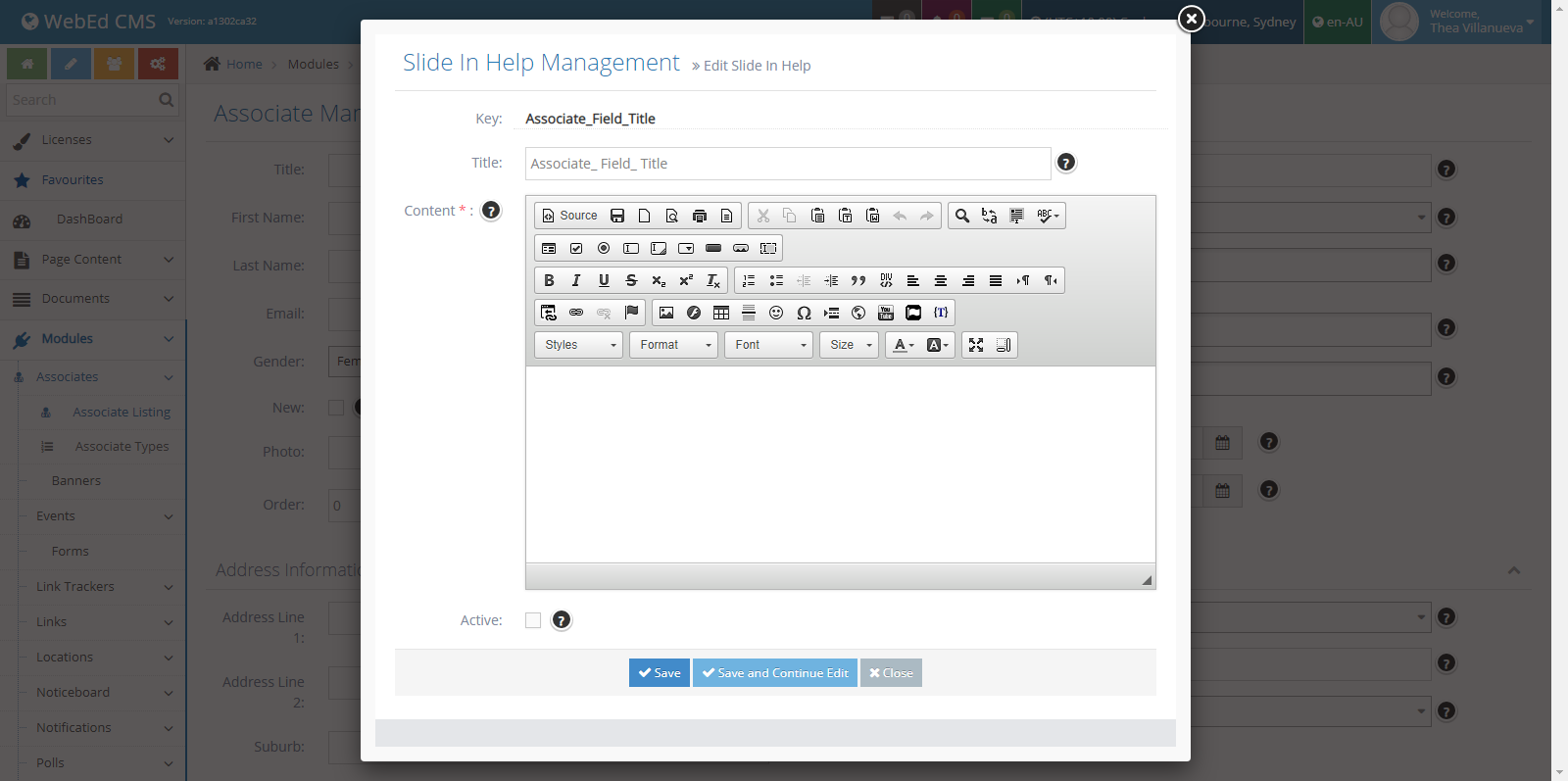Image resolution: width=1568 pixels, height=781 pixels.
Task: Open the Font dropdown
Action: click(x=769, y=345)
